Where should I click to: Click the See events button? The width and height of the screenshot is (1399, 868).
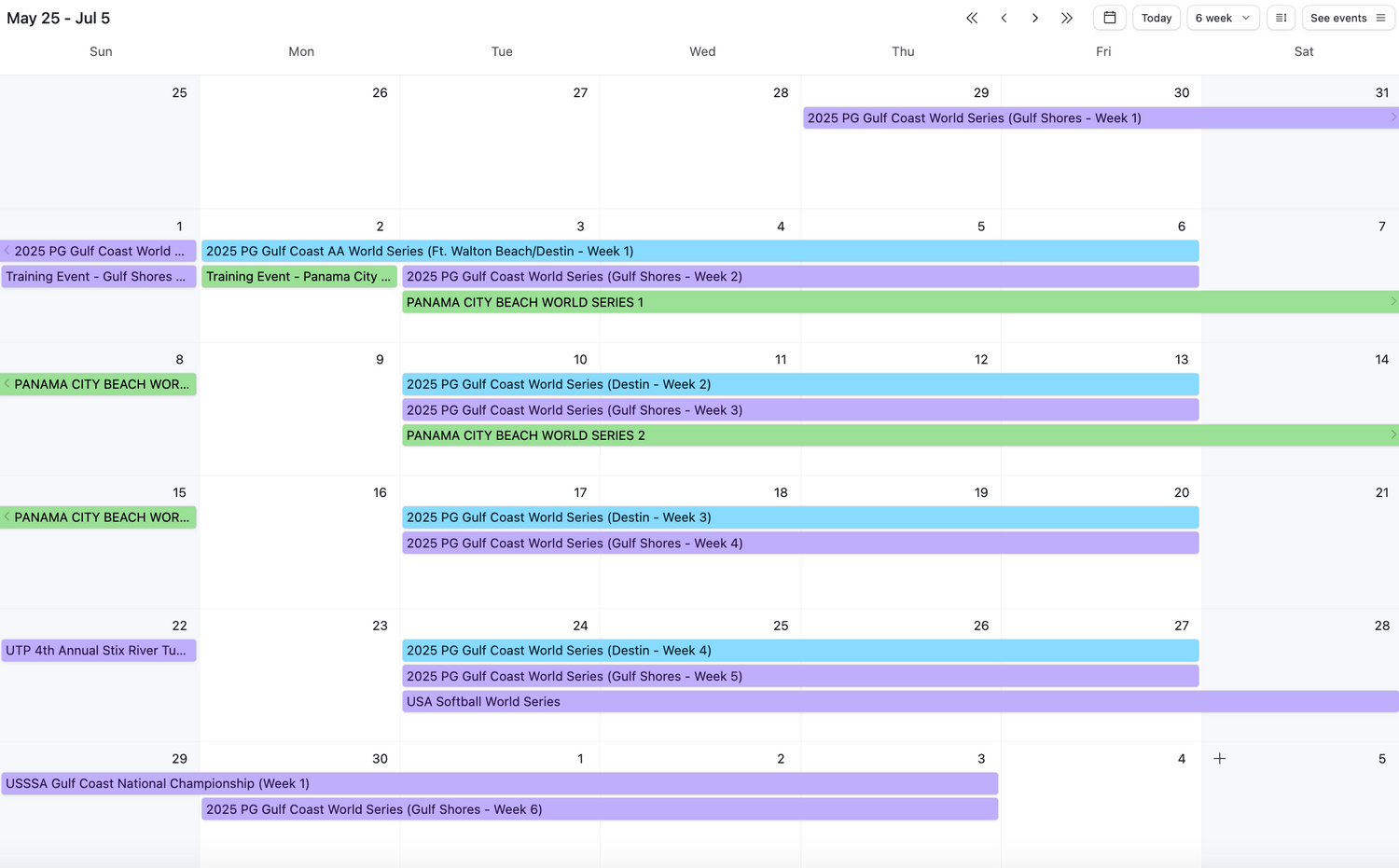point(1349,18)
